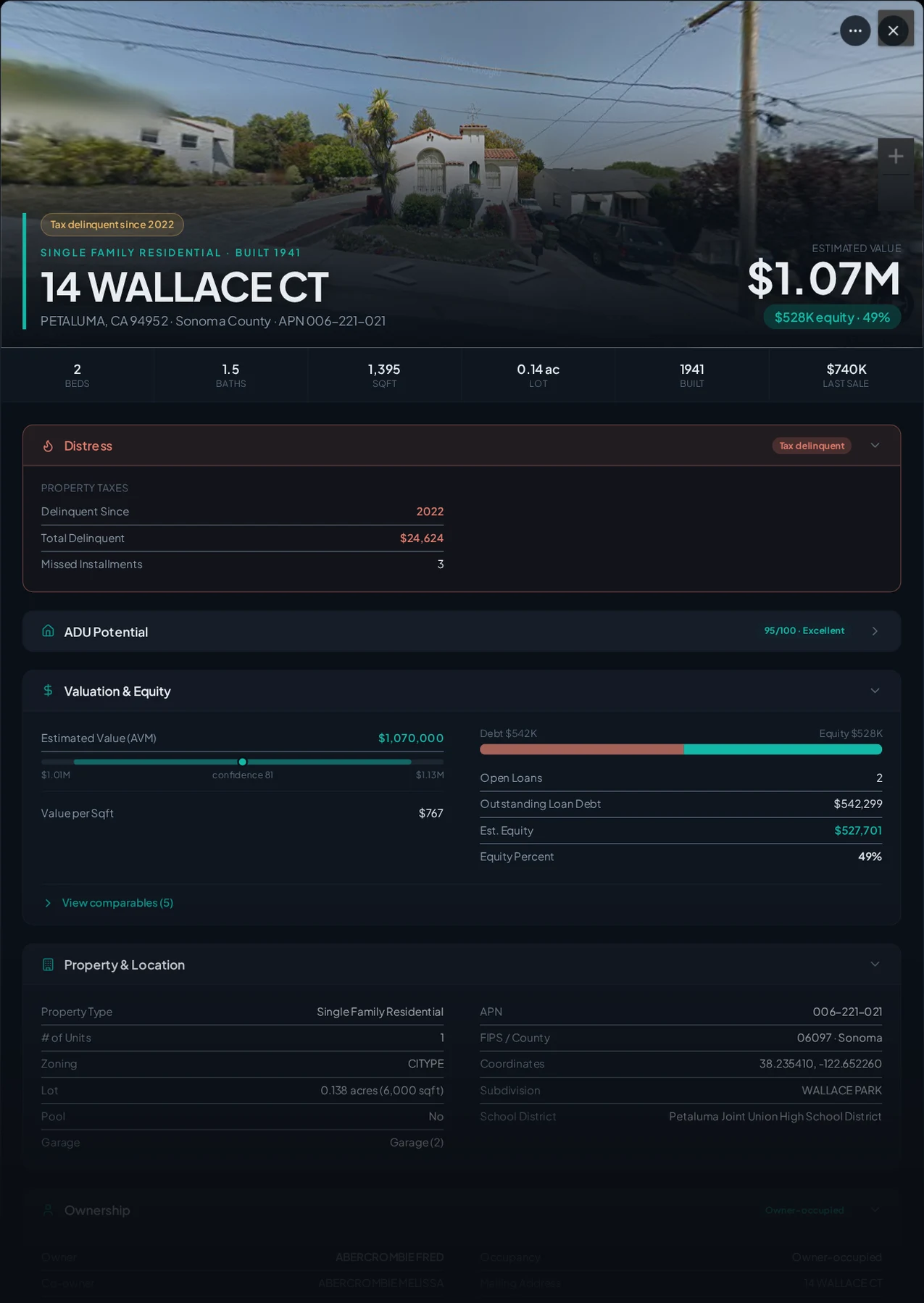Collapse the Ownership section chevron
Image resolution: width=924 pixels, height=1303 pixels.
pos(875,1210)
